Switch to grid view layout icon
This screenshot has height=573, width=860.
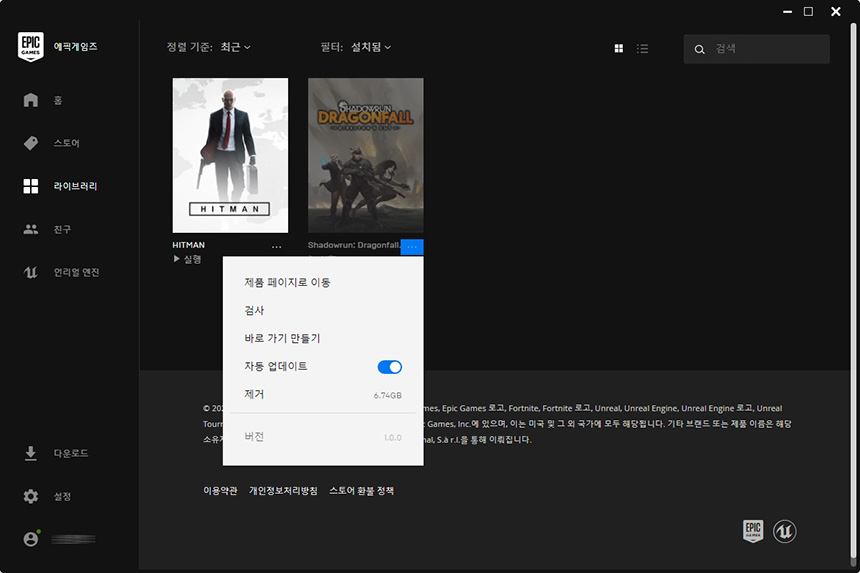[619, 49]
